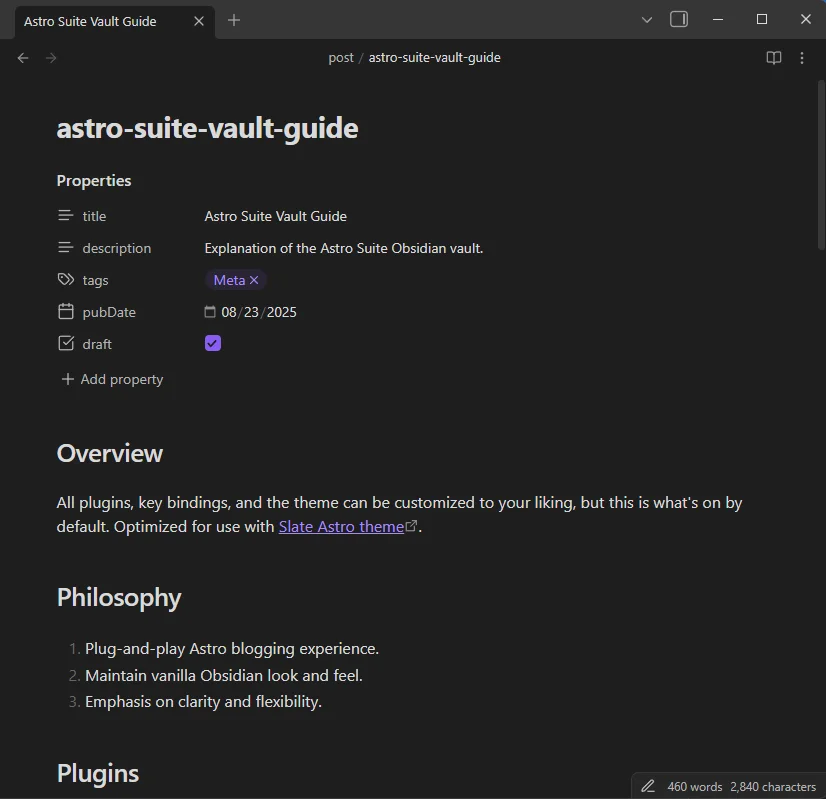Navigate forward with the right arrow

[51, 58]
